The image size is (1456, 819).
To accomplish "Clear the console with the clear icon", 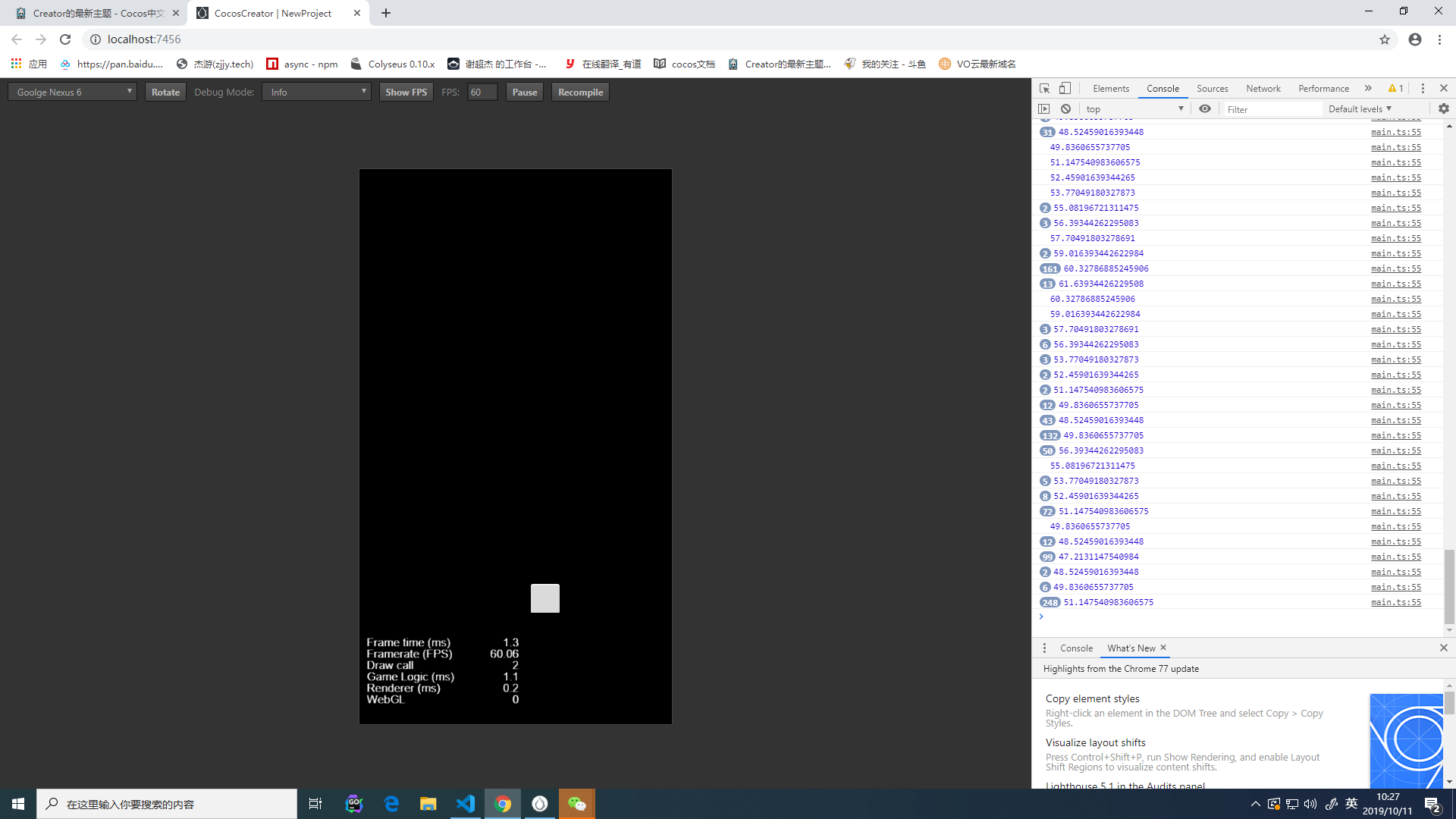I will (1065, 108).
